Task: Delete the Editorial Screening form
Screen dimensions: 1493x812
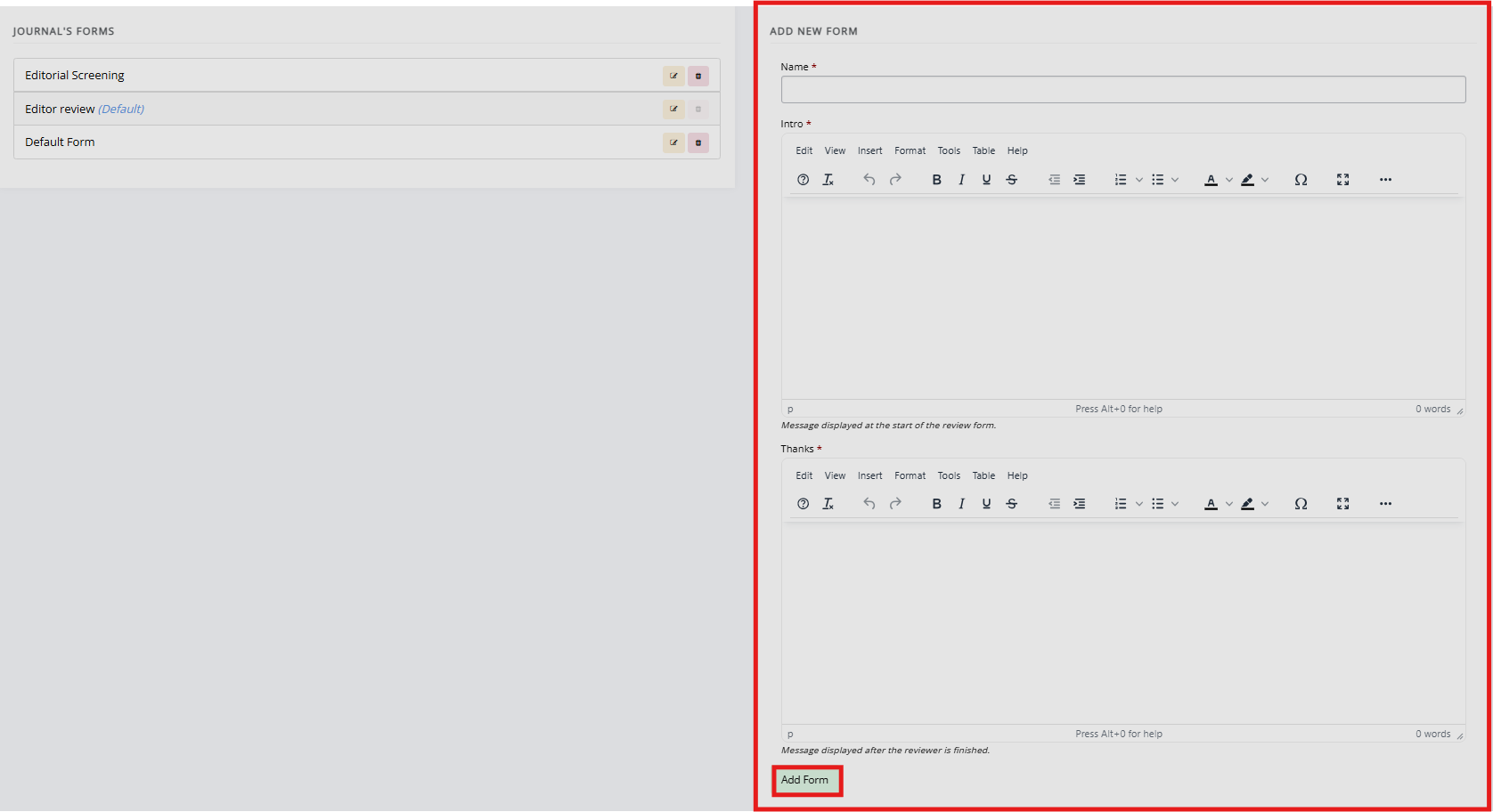Action: (698, 76)
